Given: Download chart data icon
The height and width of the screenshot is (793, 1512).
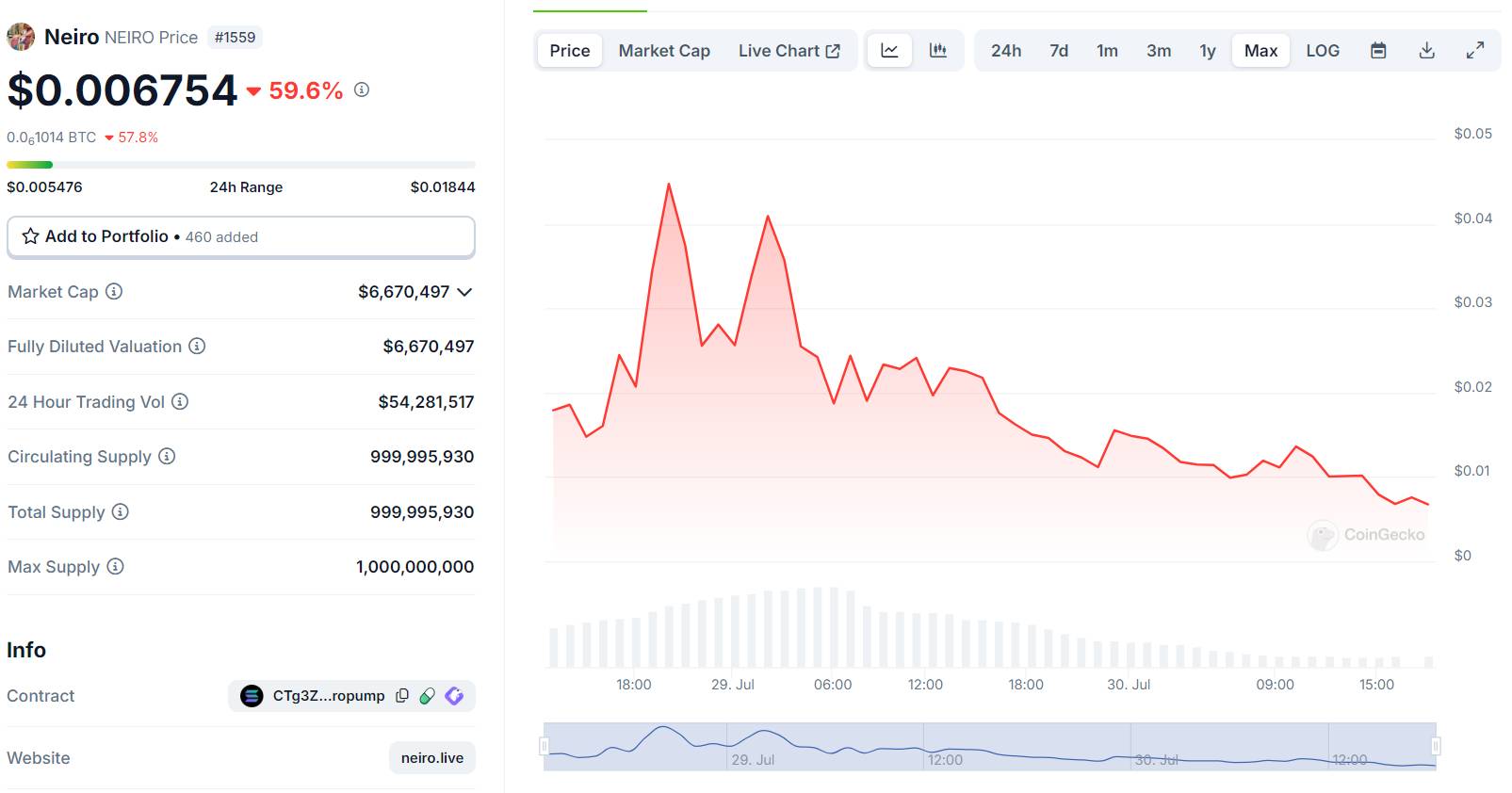Looking at the screenshot, I should (1427, 51).
